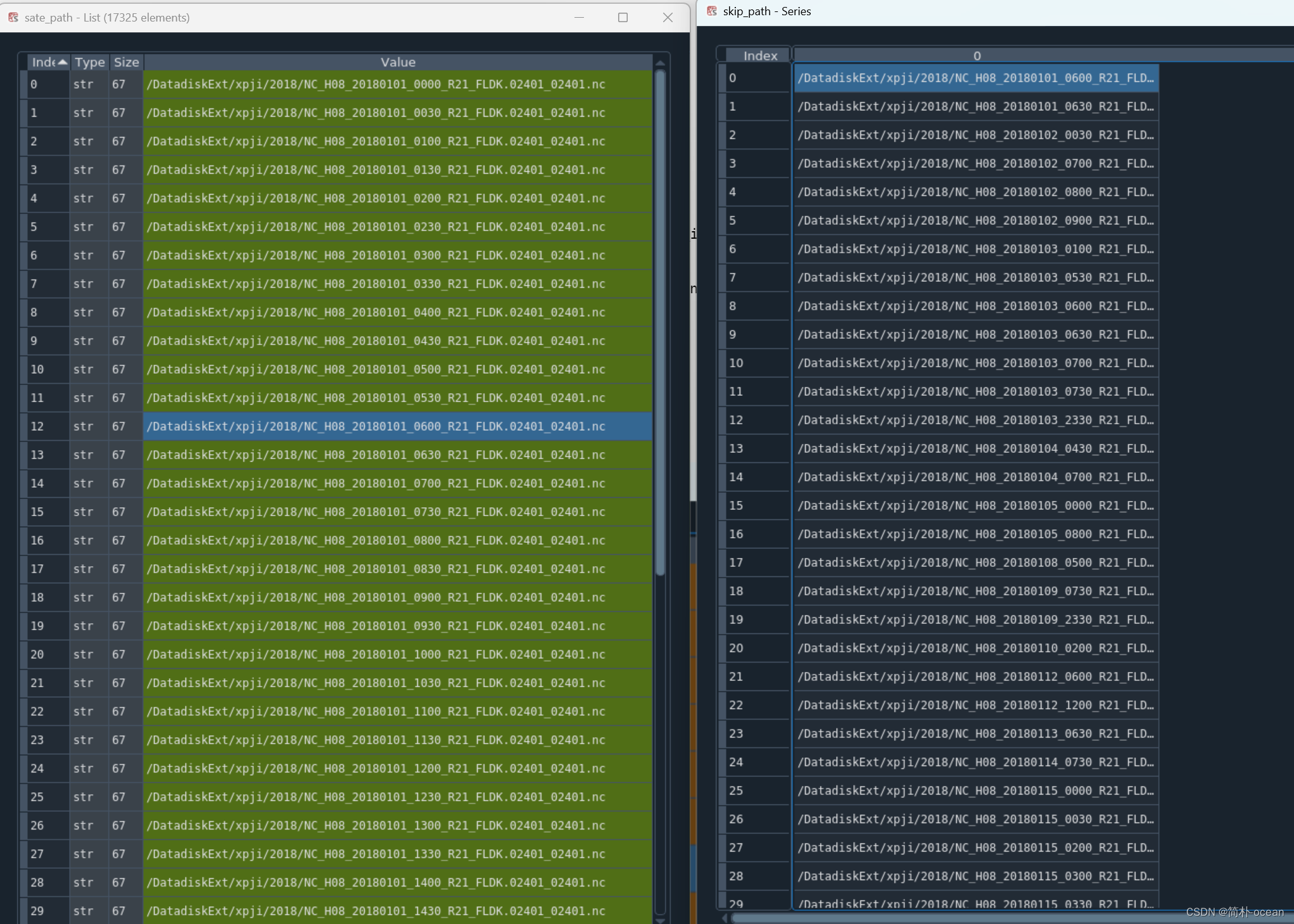Select sate_path value with timestamp 20180101_0930

pyautogui.click(x=398, y=626)
